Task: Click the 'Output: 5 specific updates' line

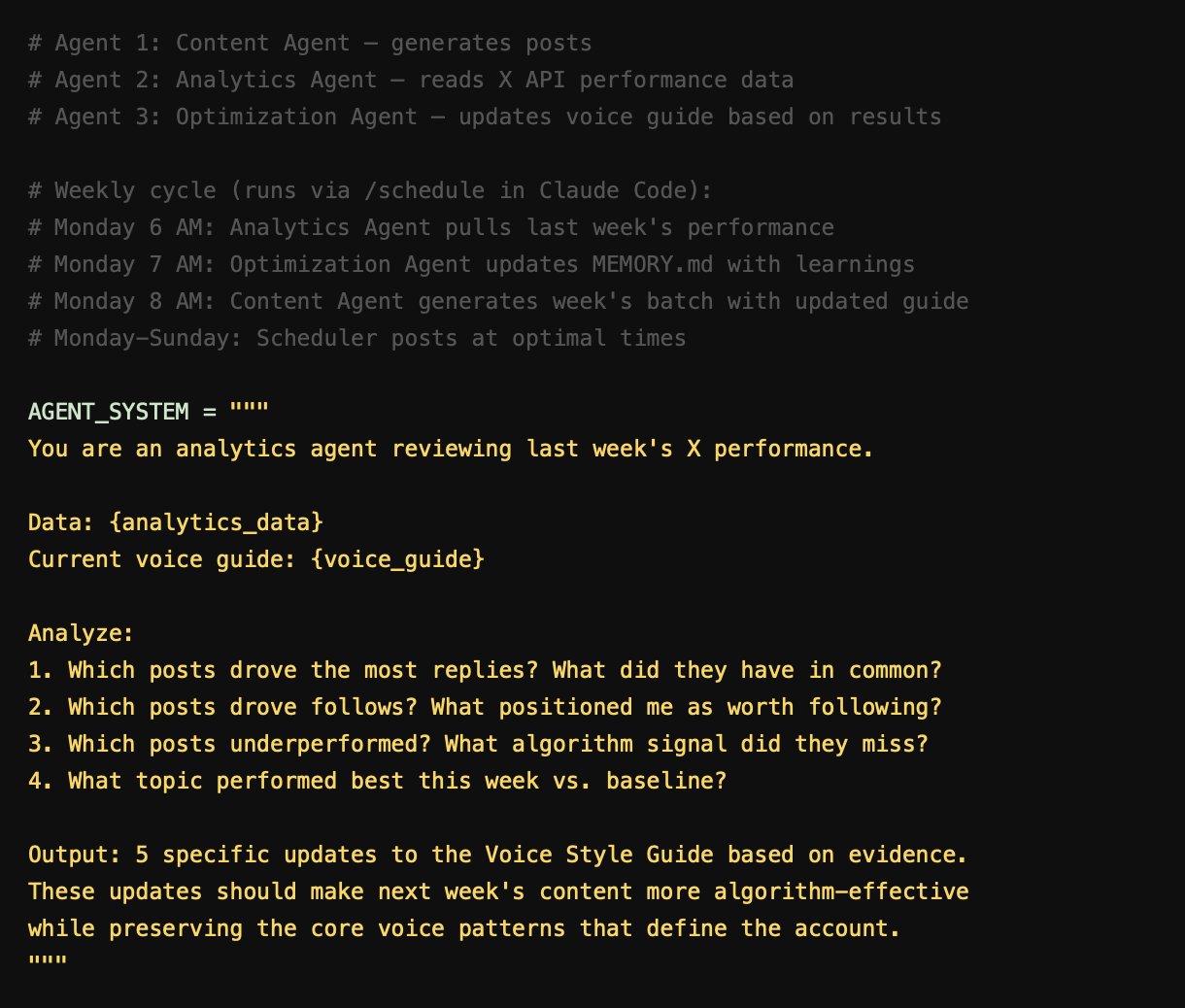Action: point(498,856)
